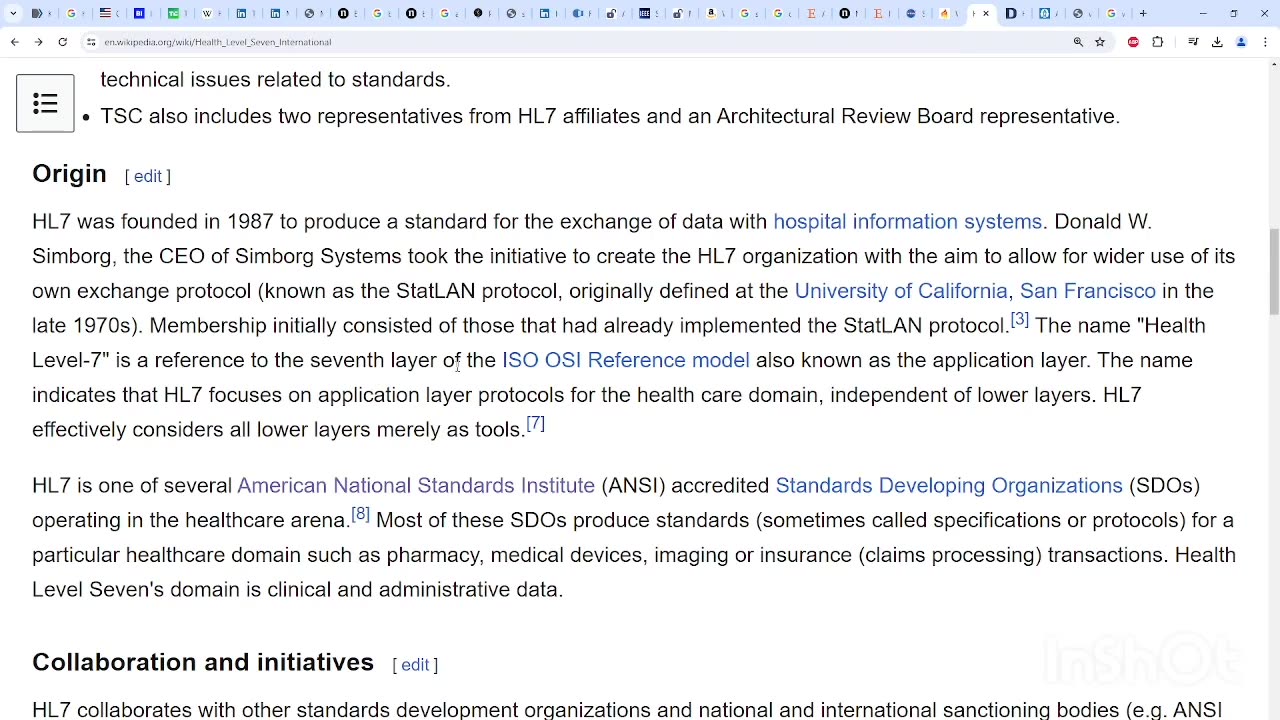Open a new browser tab

click(1143, 13)
